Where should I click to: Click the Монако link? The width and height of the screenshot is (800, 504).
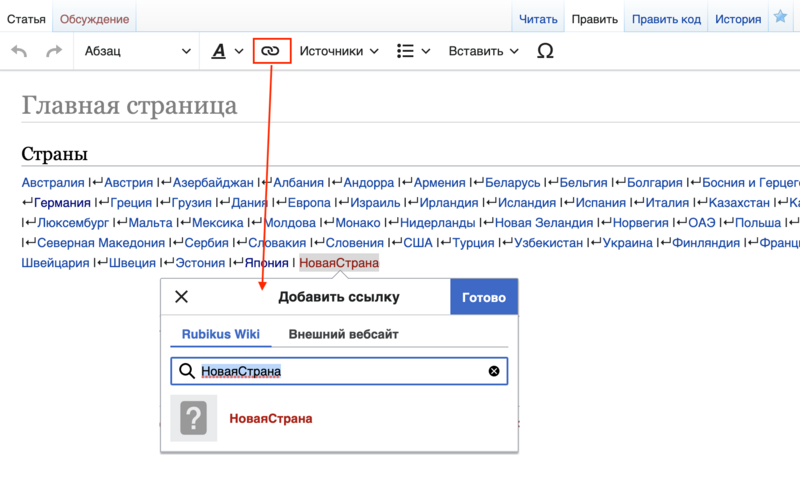tap(358, 223)
